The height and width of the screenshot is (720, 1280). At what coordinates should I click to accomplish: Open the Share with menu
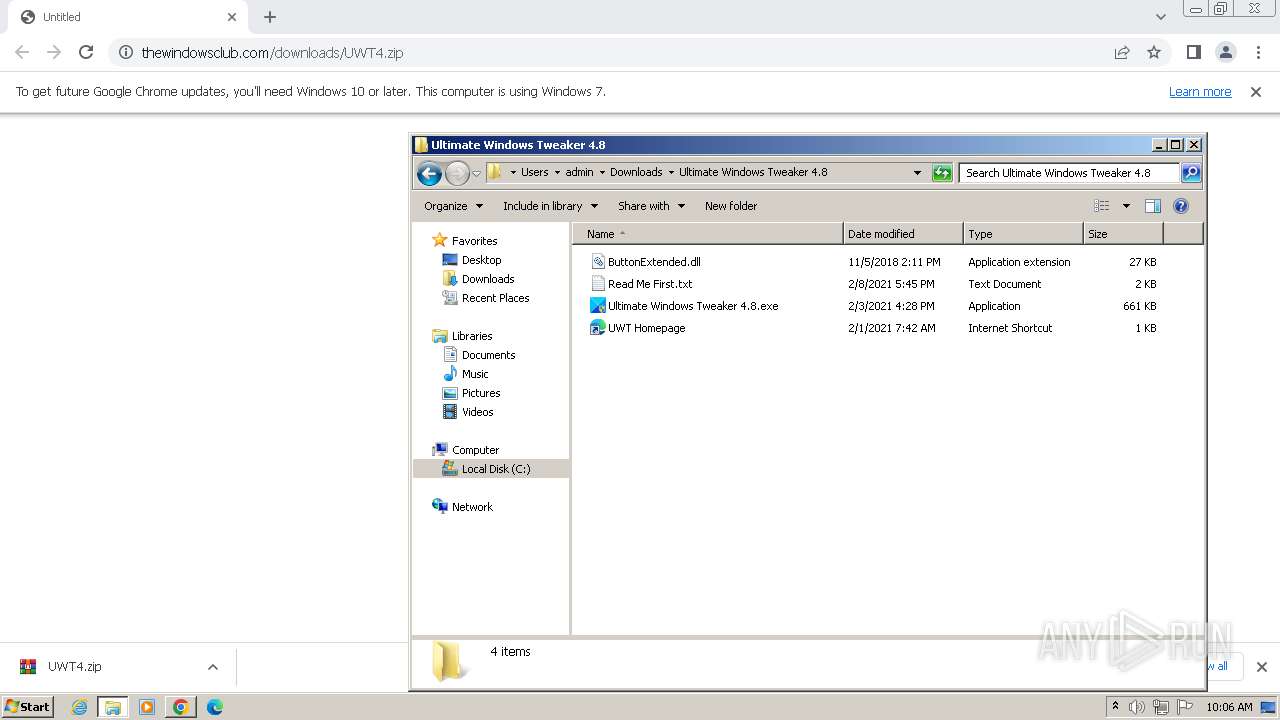651,206
